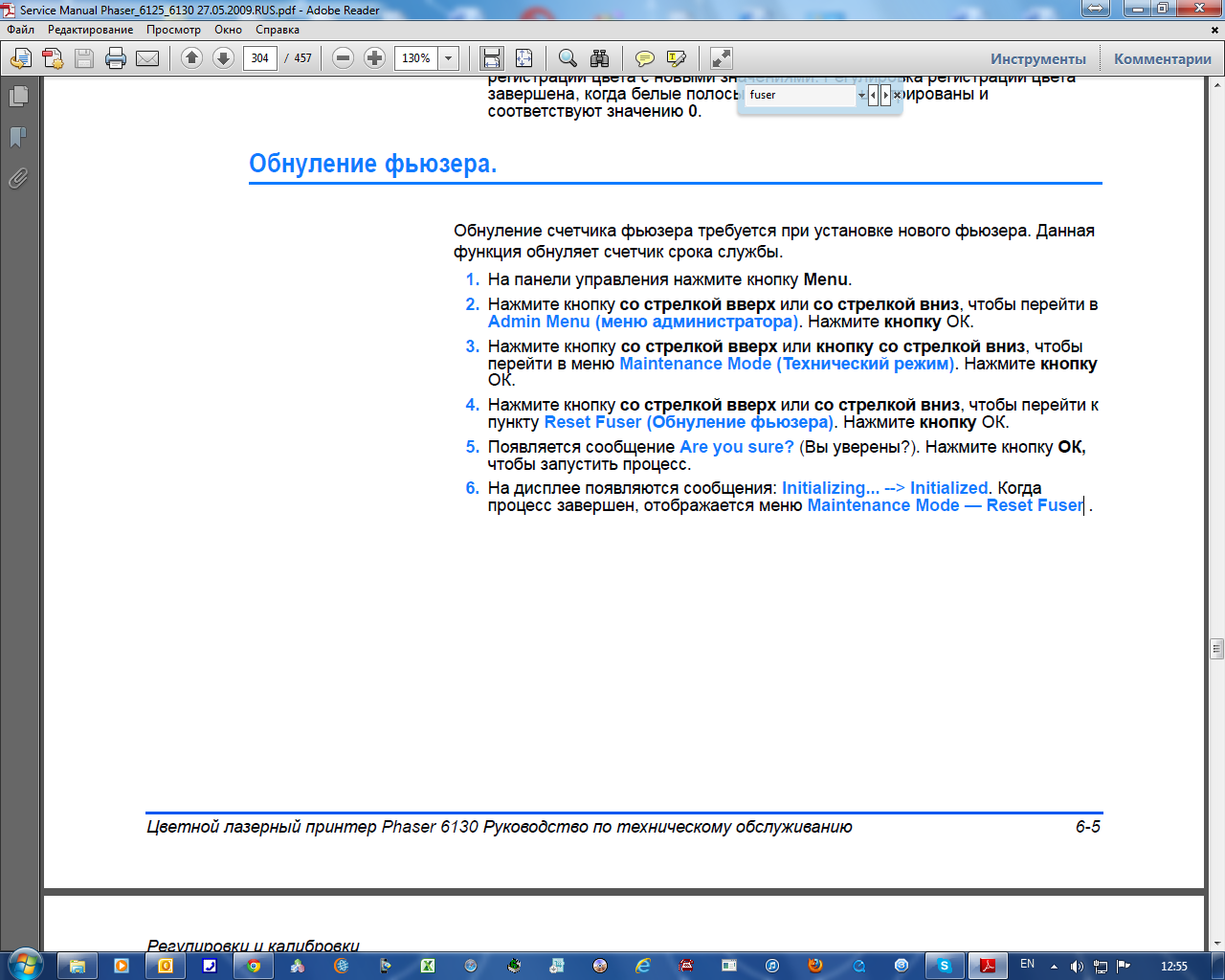
Task: Toggle the bookmarks side panel
Action: (x=18, y=137)
